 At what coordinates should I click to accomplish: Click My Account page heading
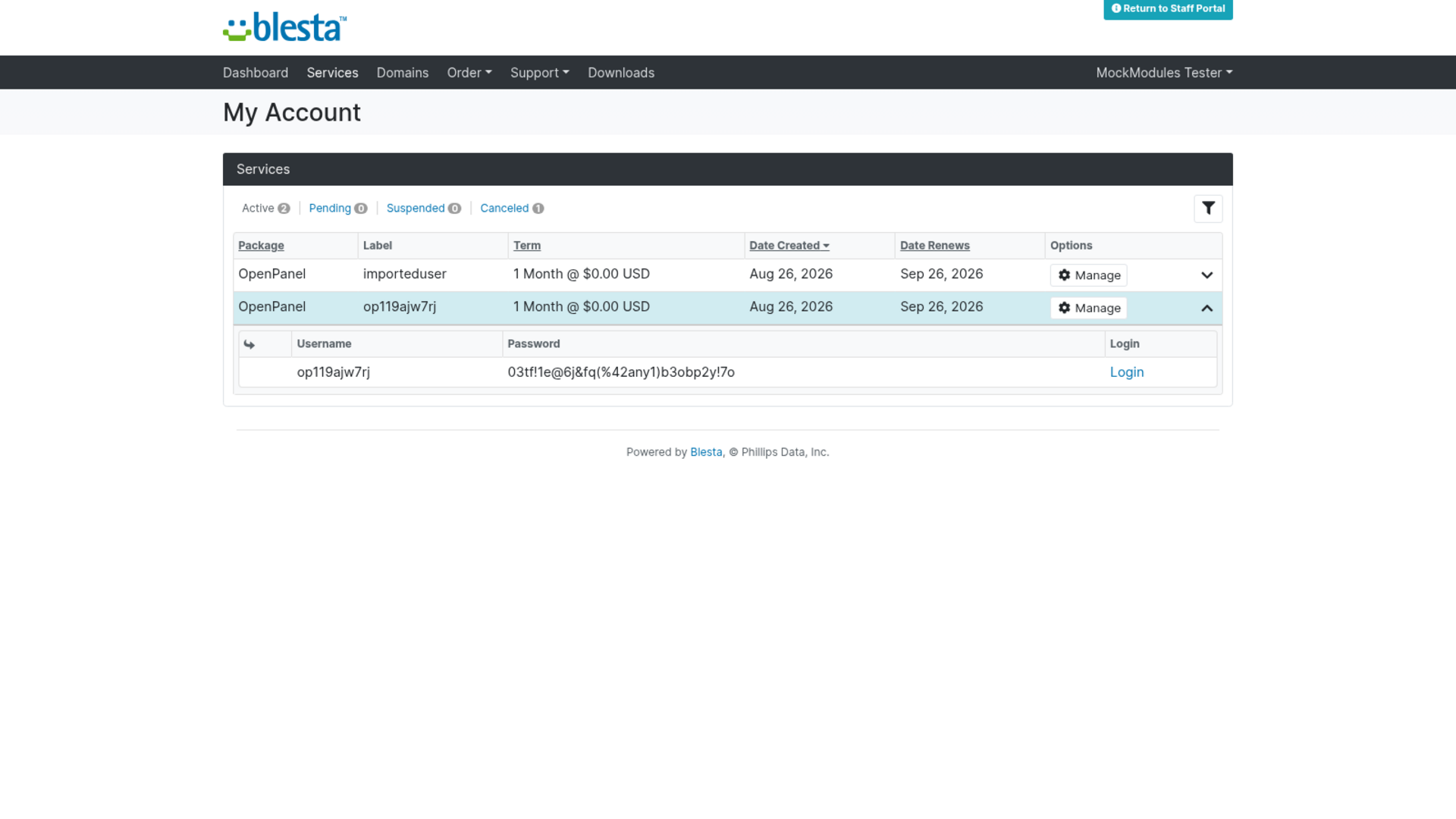(x=292, y=112)
